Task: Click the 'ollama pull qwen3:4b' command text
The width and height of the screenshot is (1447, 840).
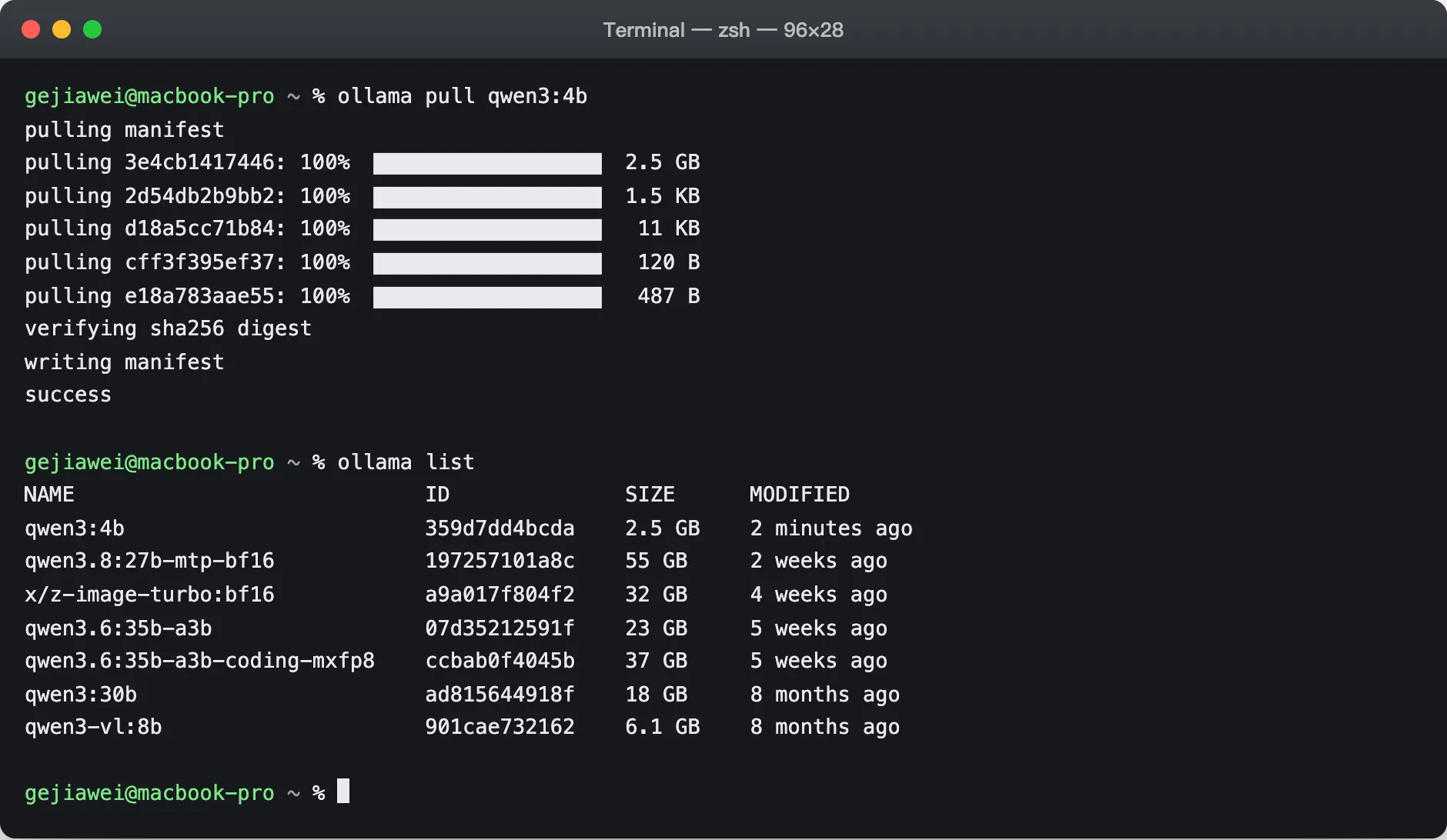Action: tap(462, 96)
